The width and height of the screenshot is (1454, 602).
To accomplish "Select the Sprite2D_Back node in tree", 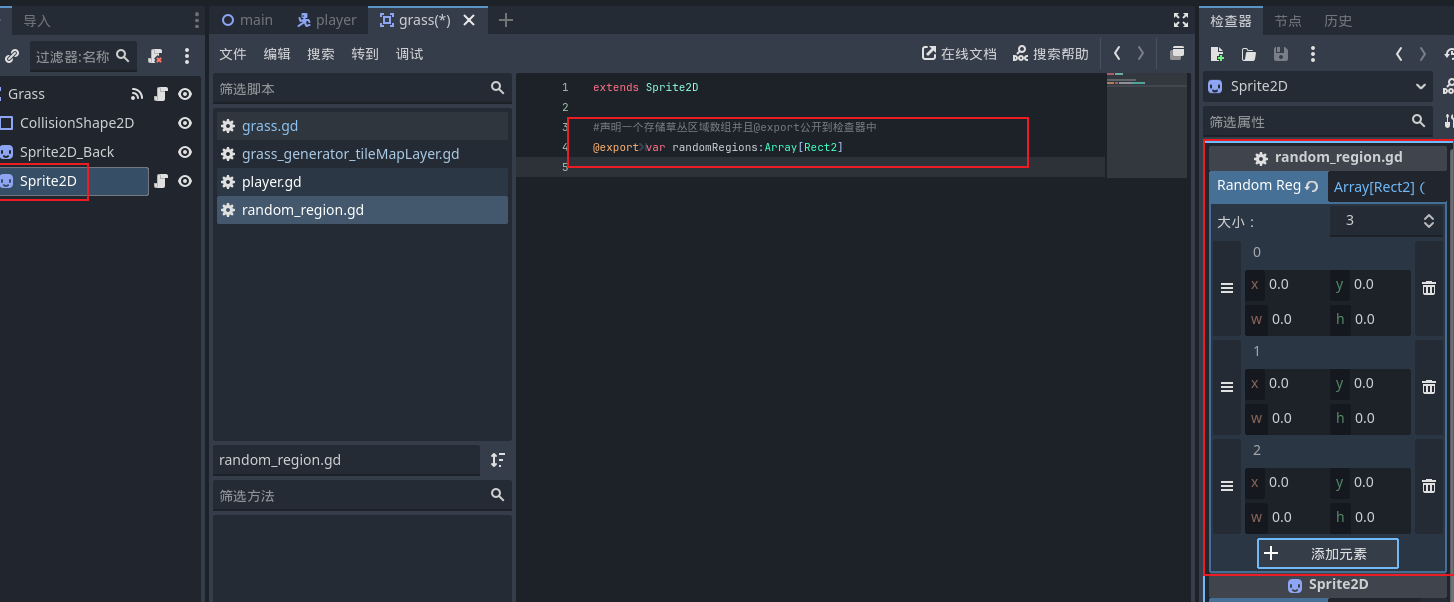I will [67, 152].
